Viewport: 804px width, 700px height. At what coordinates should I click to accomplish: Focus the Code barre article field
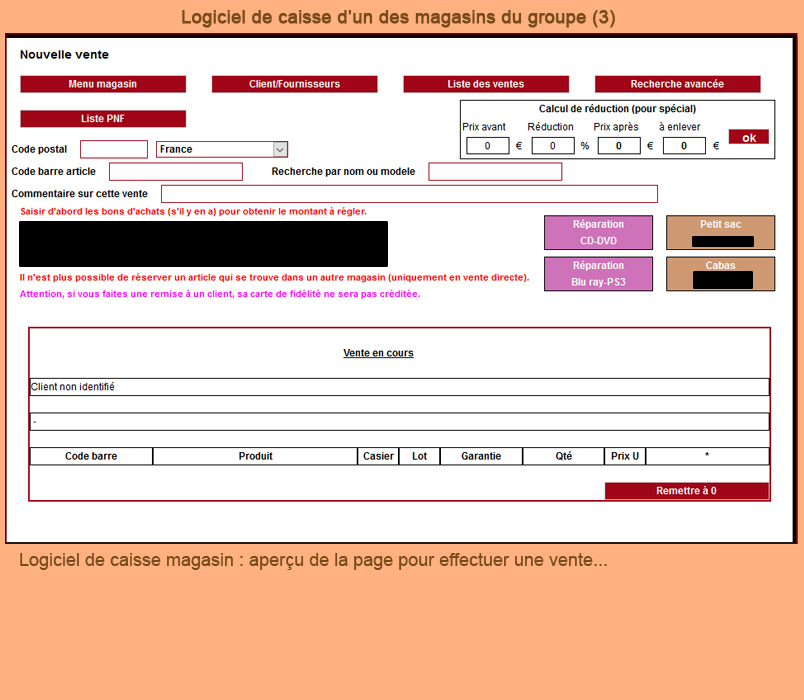click(x=176, y=172)
